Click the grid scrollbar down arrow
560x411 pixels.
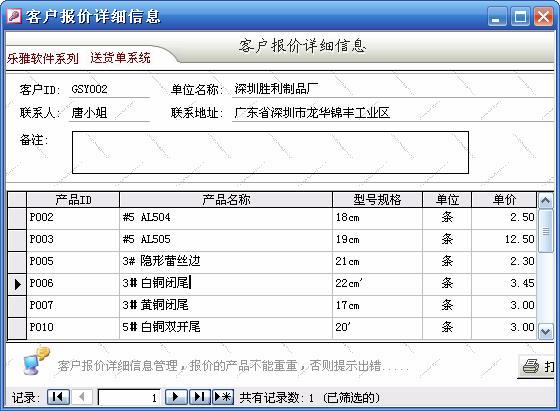pos(545,331)
